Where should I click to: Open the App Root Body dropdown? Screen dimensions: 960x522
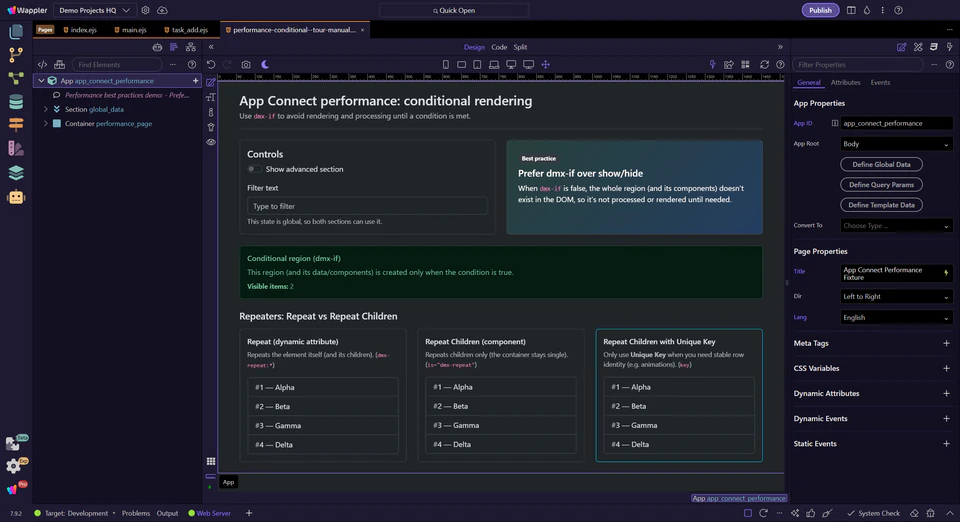pos(896,144)
